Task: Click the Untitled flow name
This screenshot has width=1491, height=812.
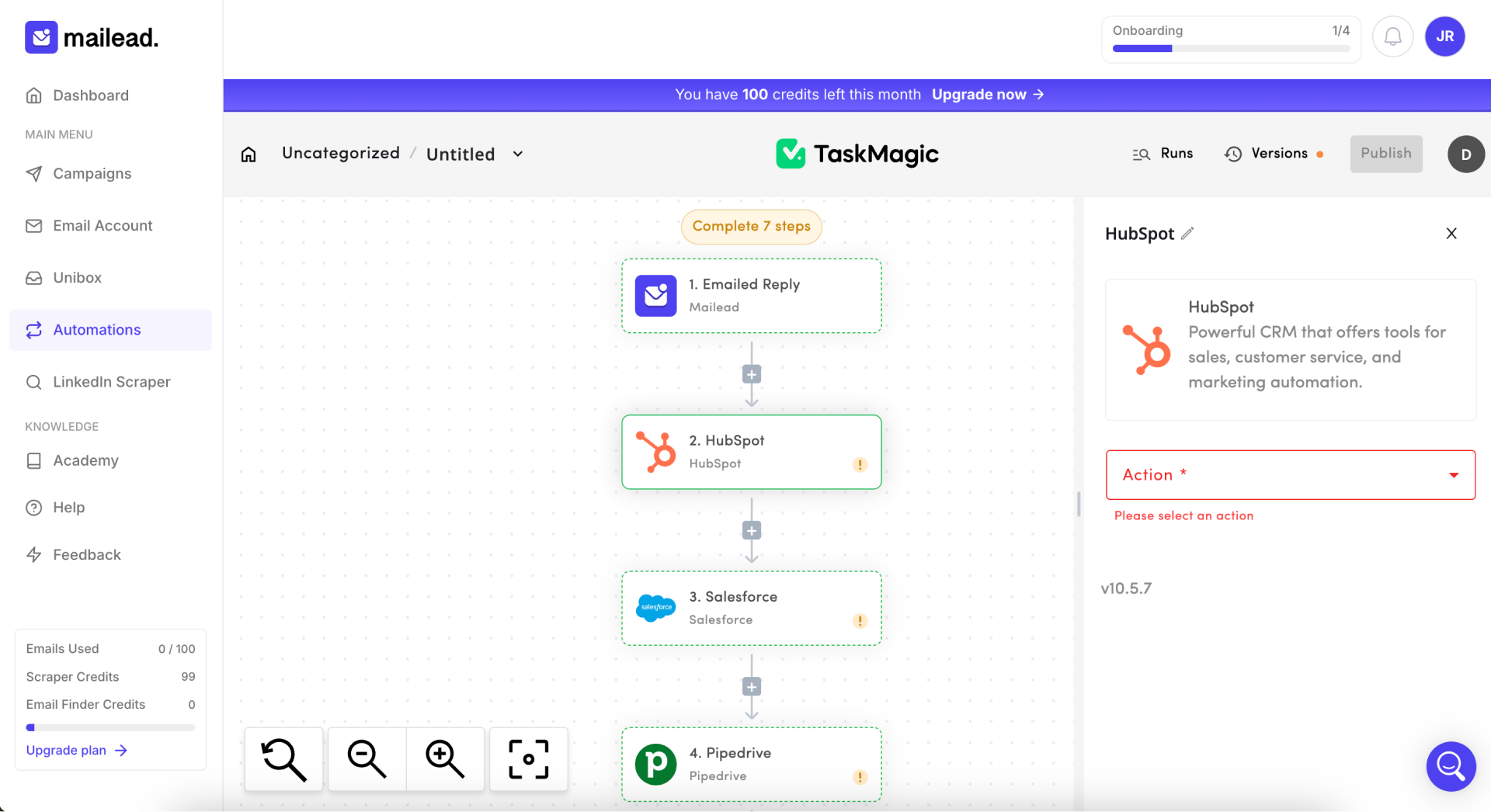Action: [x=461, y=154]
